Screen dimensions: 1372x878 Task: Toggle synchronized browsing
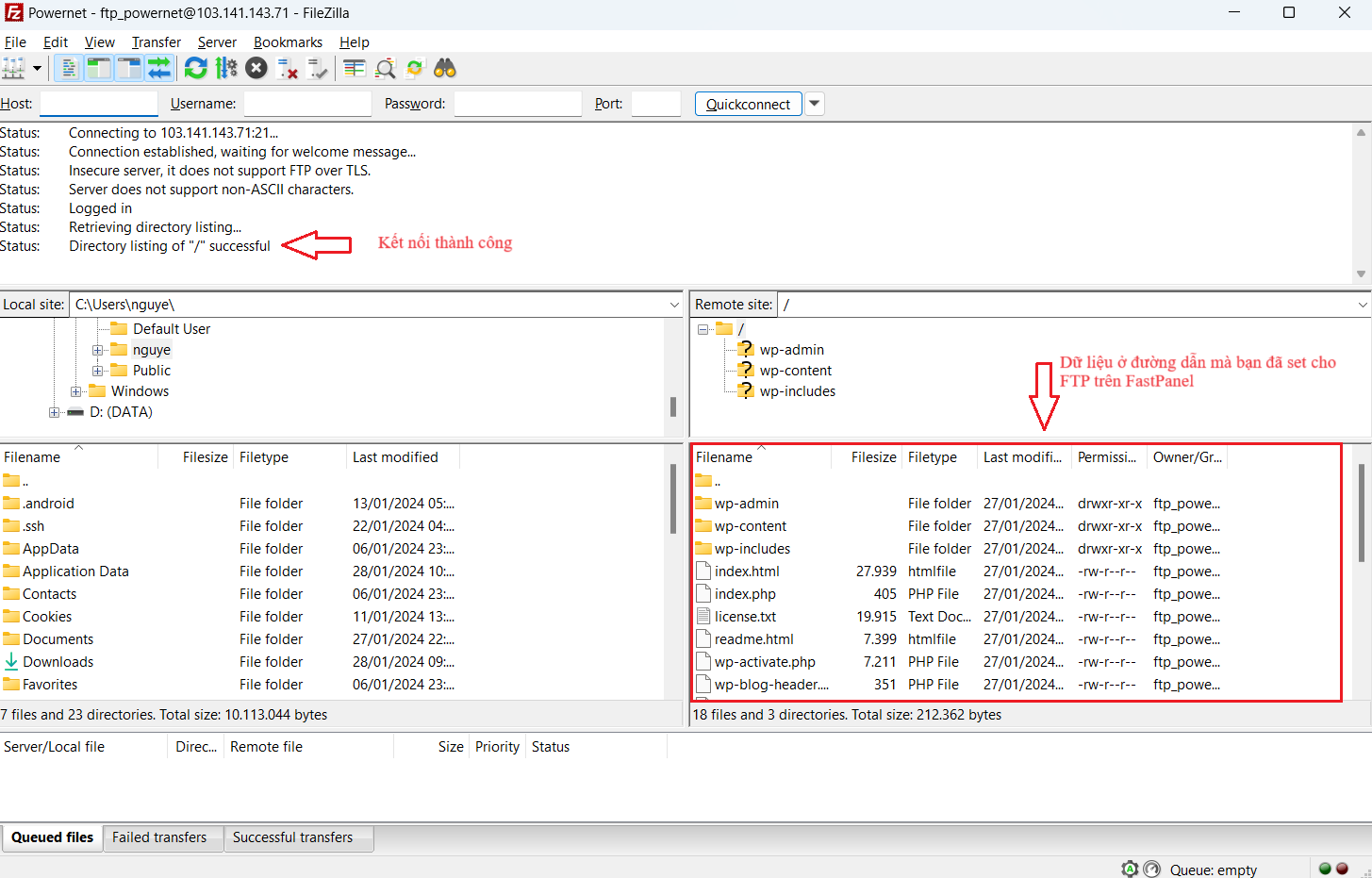click(x=415, y=68)
